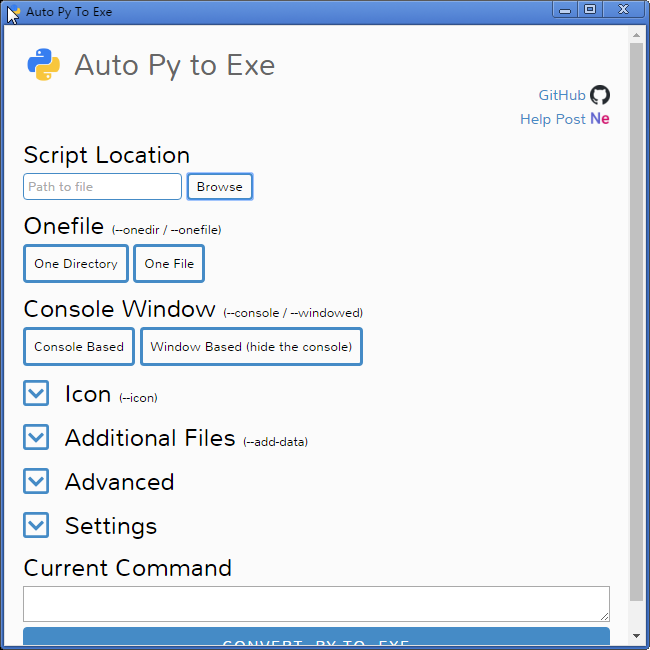This screenshot has width=650, height=650.
Task: Choose Console Based option
Action: coord(79,347)
